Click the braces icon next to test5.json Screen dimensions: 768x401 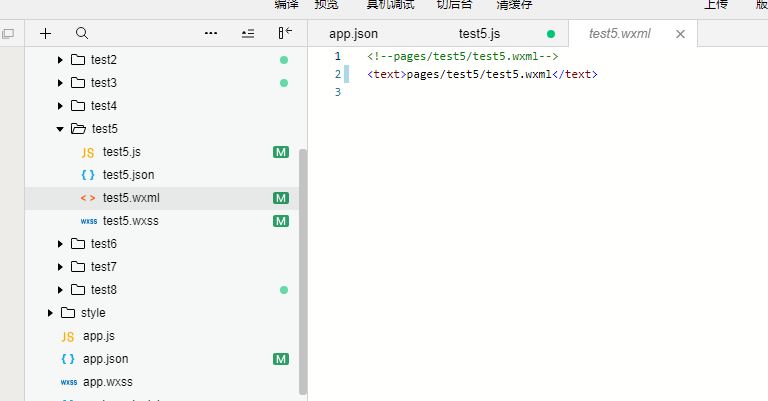pyautogui.click(x=88, y=175)
